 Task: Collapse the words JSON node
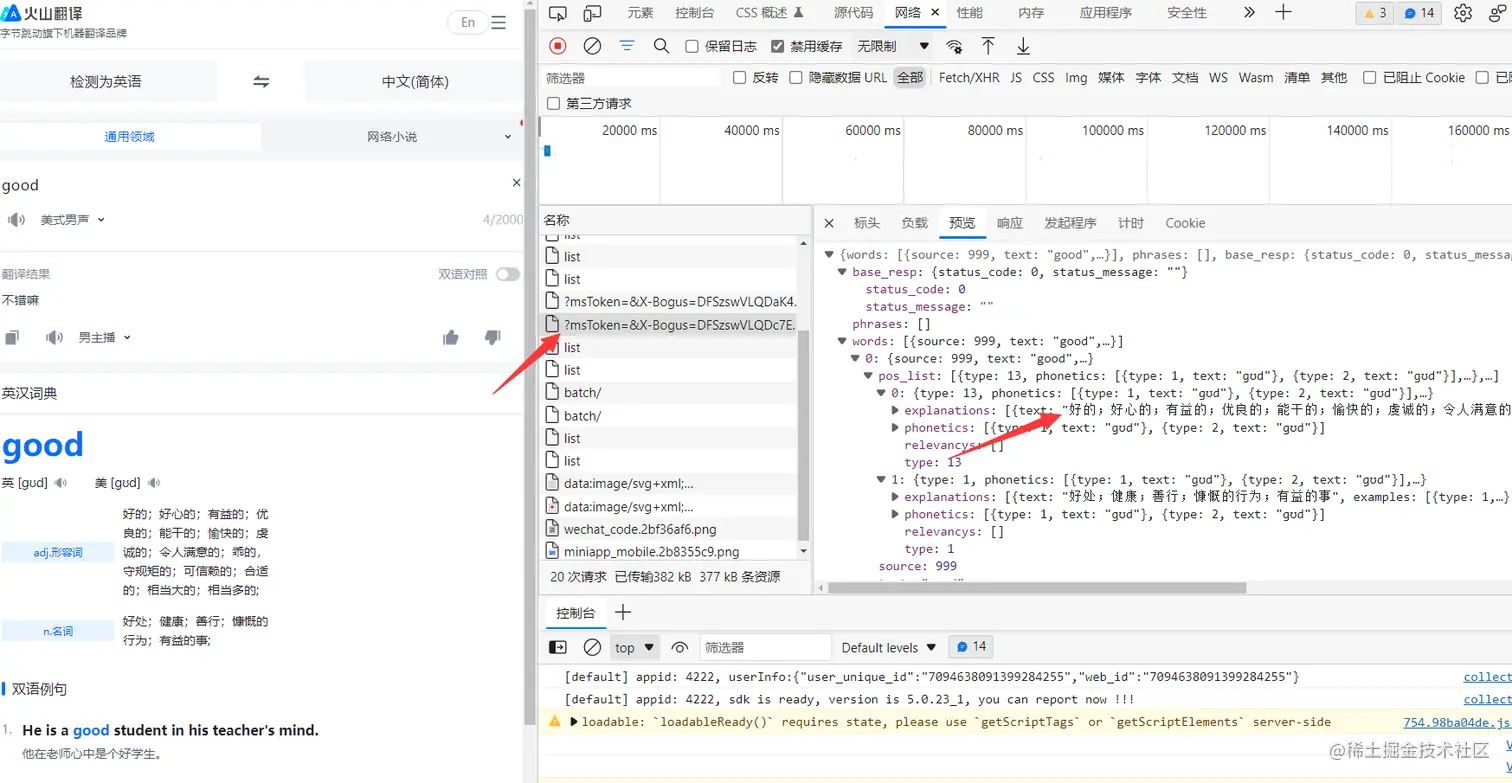(x=843, y=341)
